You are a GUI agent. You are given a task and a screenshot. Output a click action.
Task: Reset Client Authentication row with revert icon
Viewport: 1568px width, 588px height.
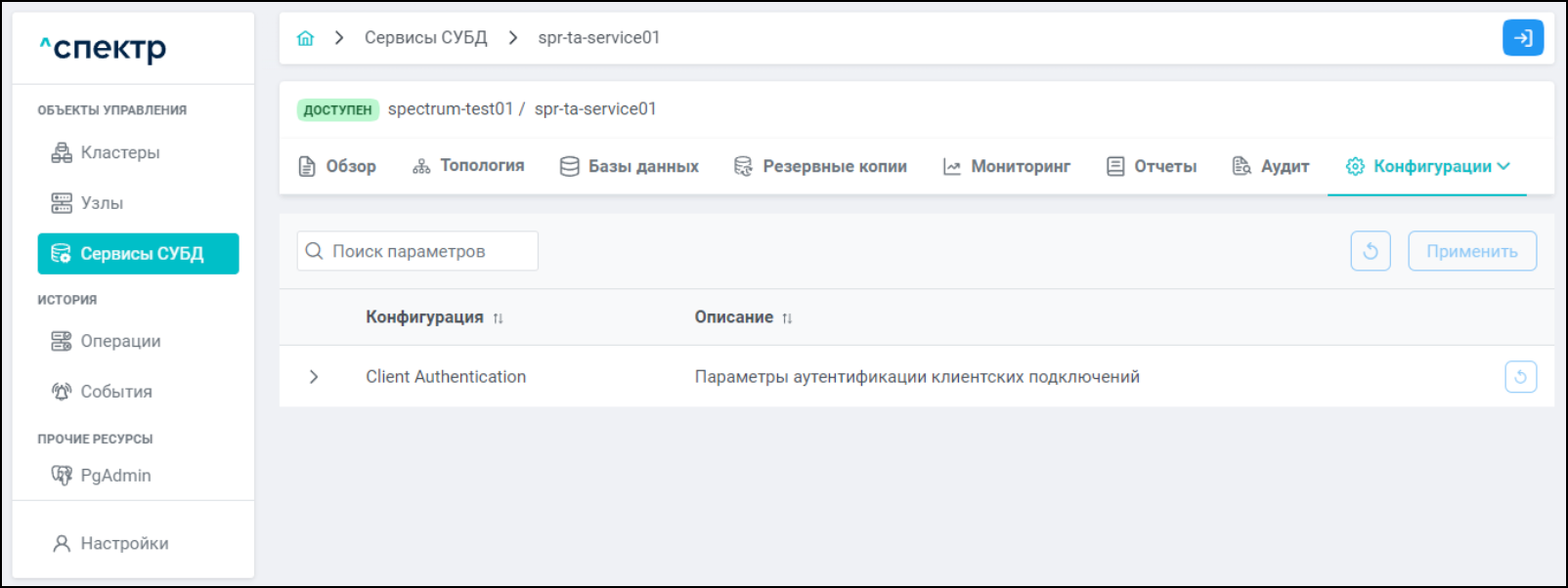click(x=1520, y=377)
